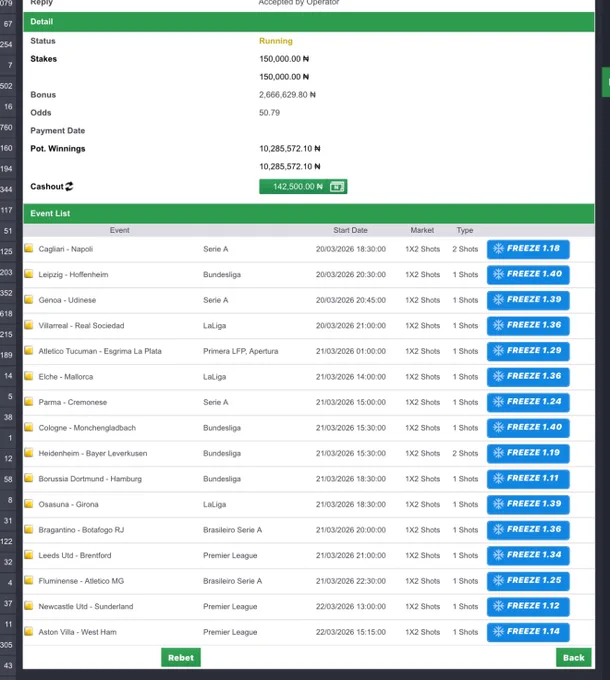Click the yellow icon beside Borussia Dortmund - Hamburg
Viewport: 610px width, 680px height.
(x=29, y=479)
